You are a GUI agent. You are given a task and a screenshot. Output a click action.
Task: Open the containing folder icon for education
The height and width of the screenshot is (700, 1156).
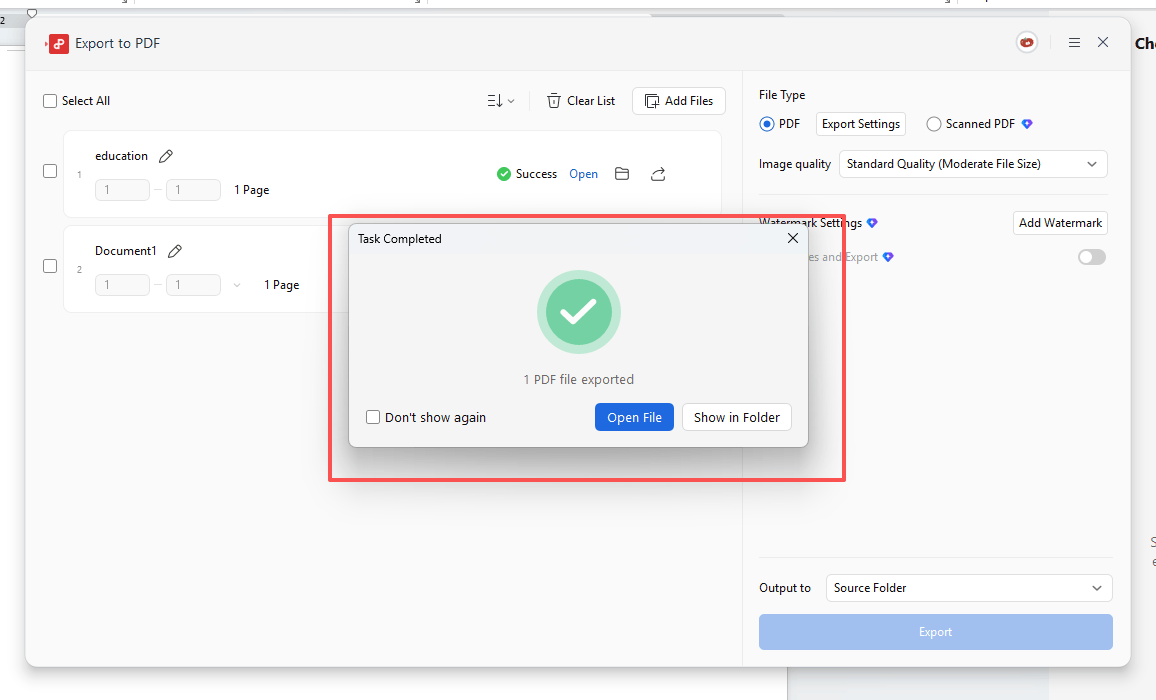622,174
